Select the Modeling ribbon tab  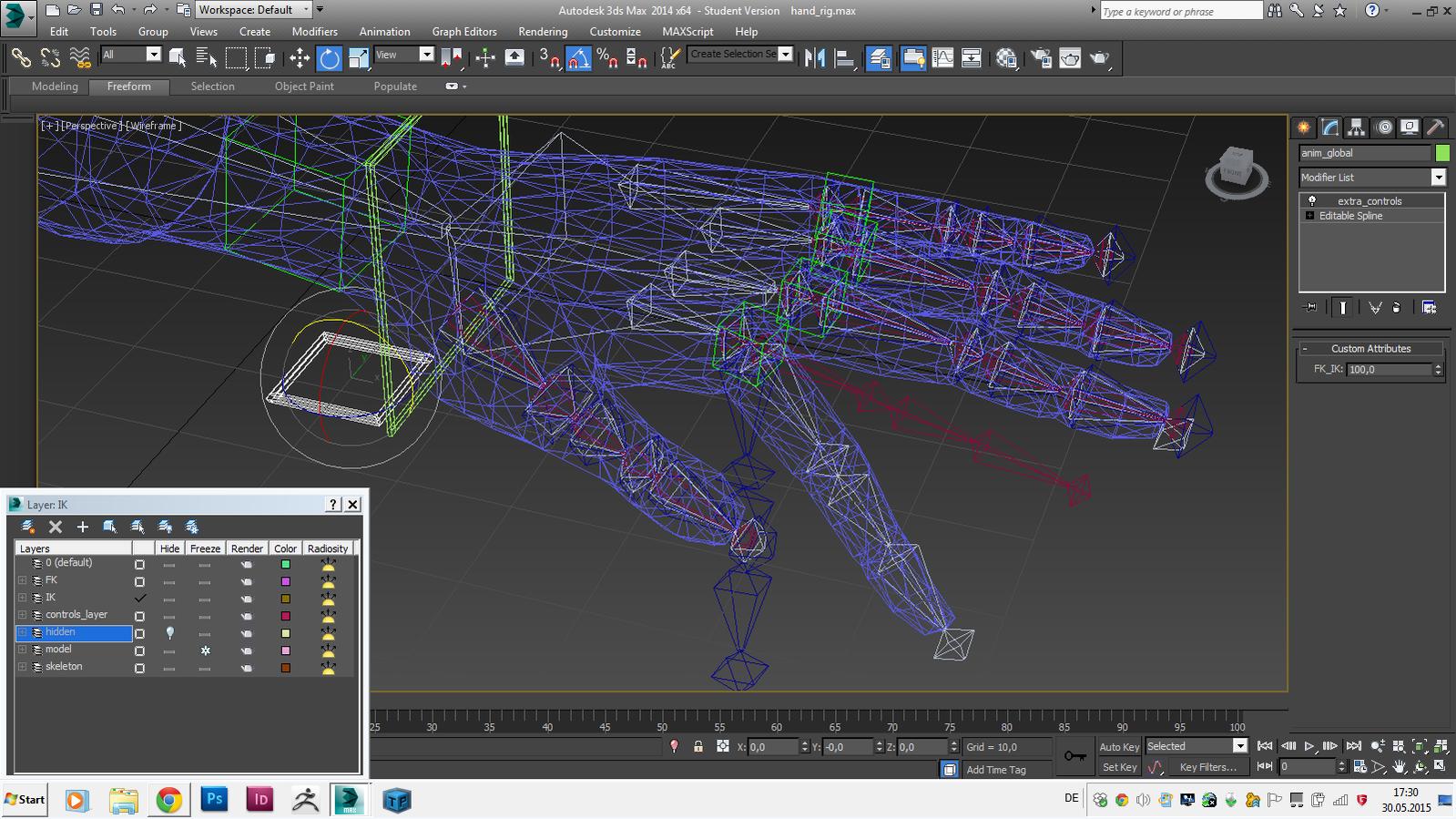pyautogui.click(x=55, y=86)
